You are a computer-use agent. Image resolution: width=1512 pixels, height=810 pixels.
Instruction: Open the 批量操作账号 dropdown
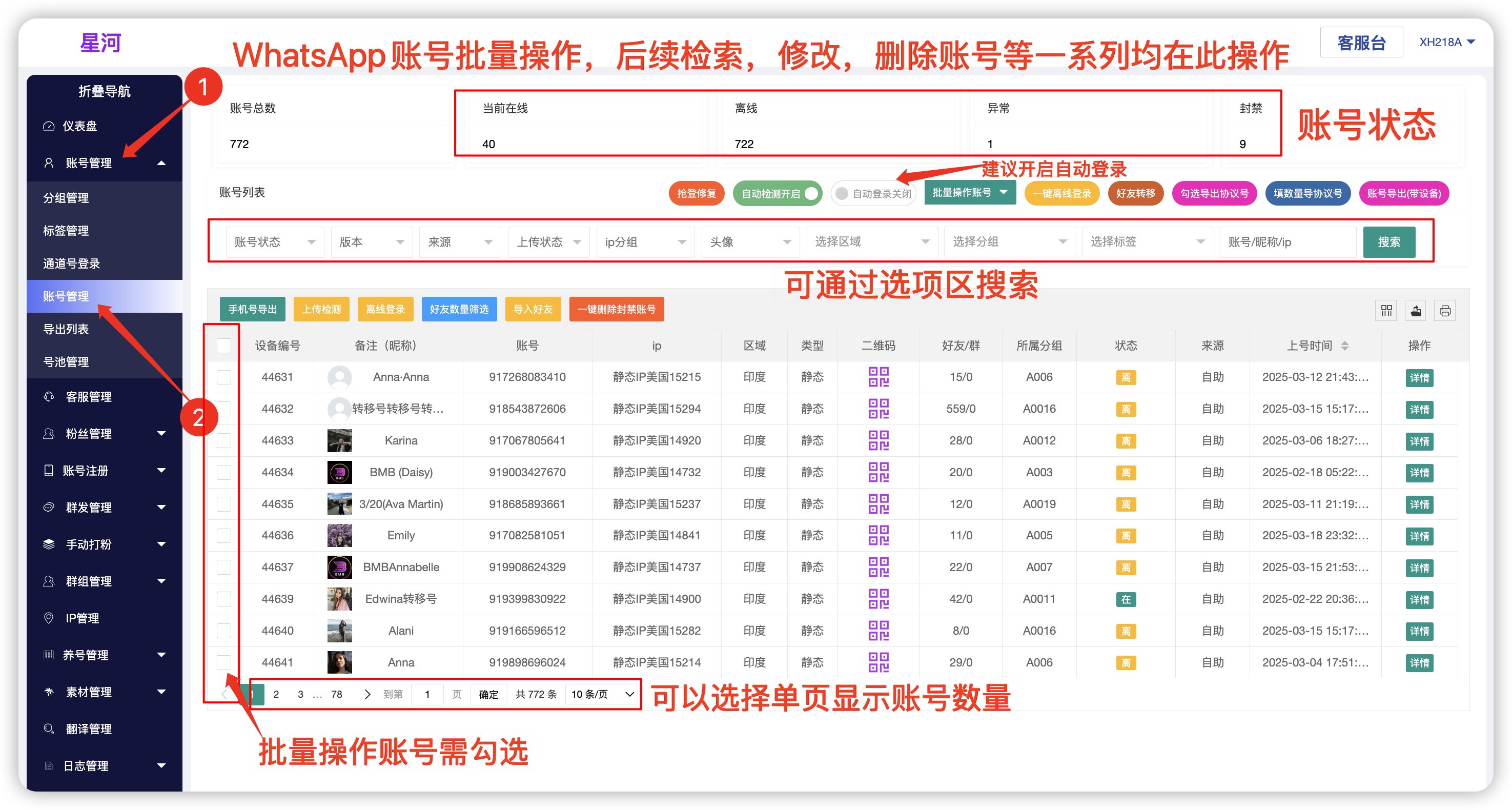point(970,193)
